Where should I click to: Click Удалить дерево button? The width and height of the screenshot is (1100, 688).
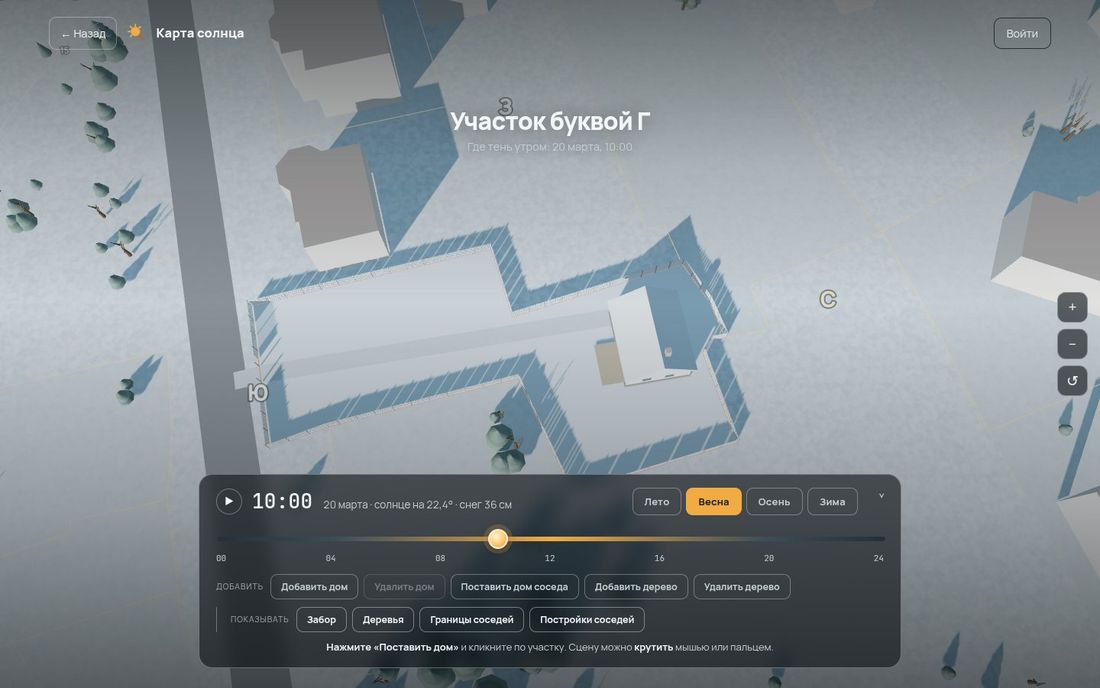(742, 587)
